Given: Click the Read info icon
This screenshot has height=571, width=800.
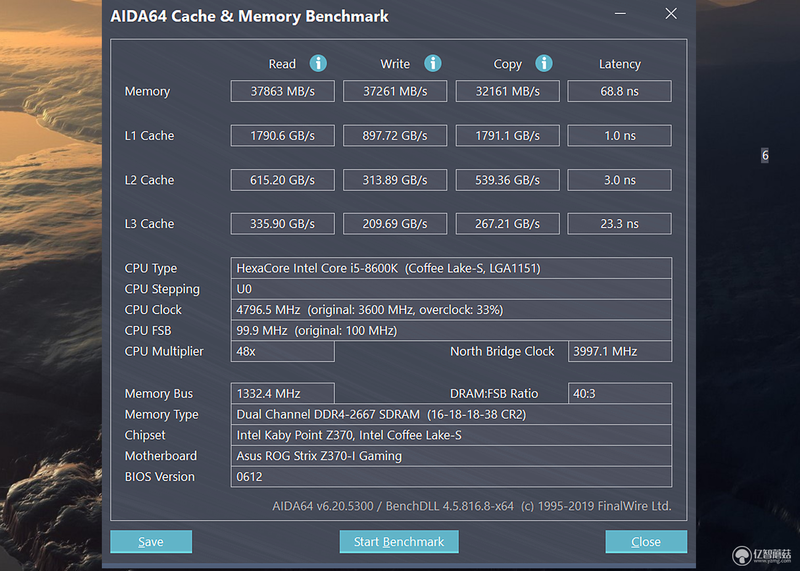Looking at the screenshot, I should click(x=318, y=63).
